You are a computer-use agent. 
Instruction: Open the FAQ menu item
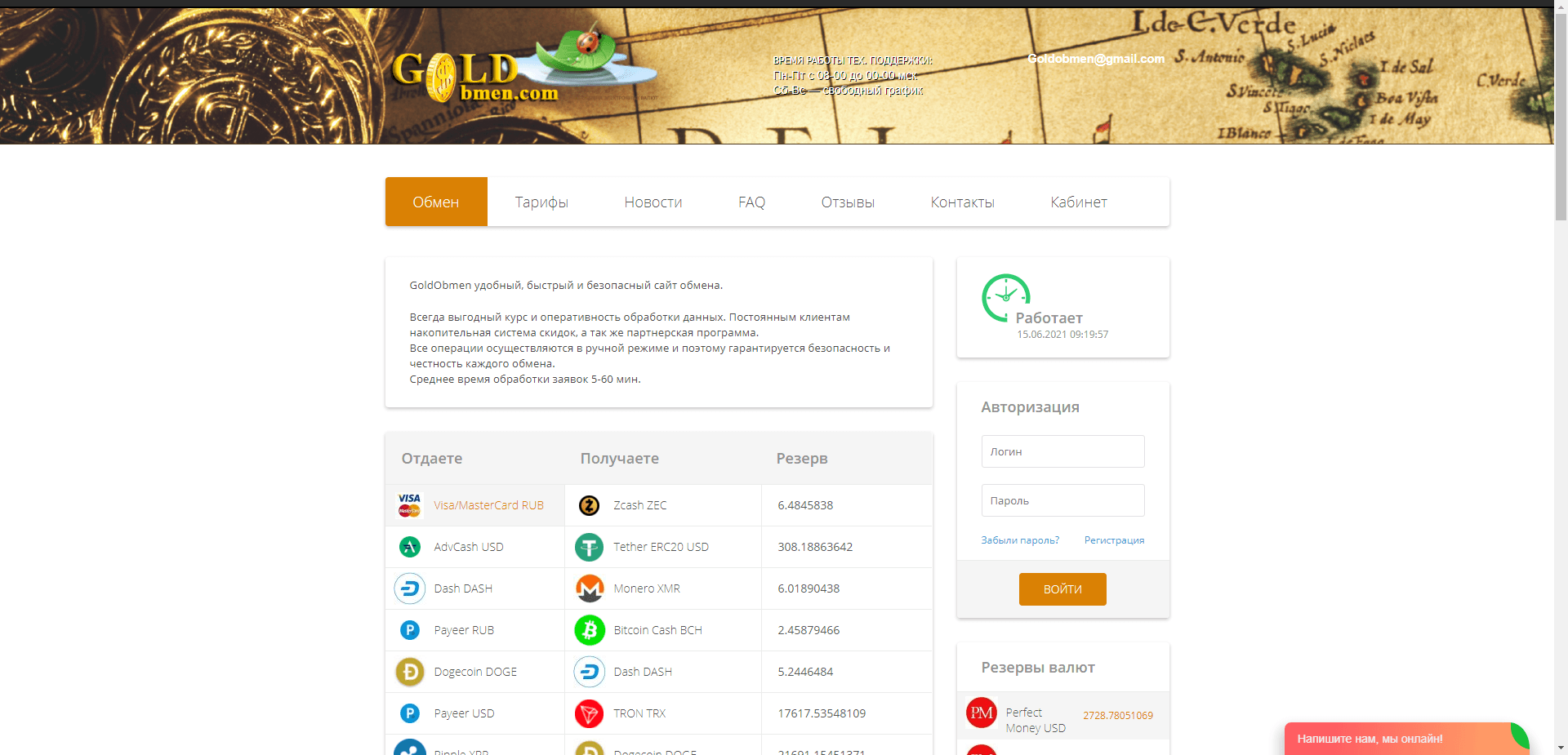pyautogui.click(x=751, y=202)
